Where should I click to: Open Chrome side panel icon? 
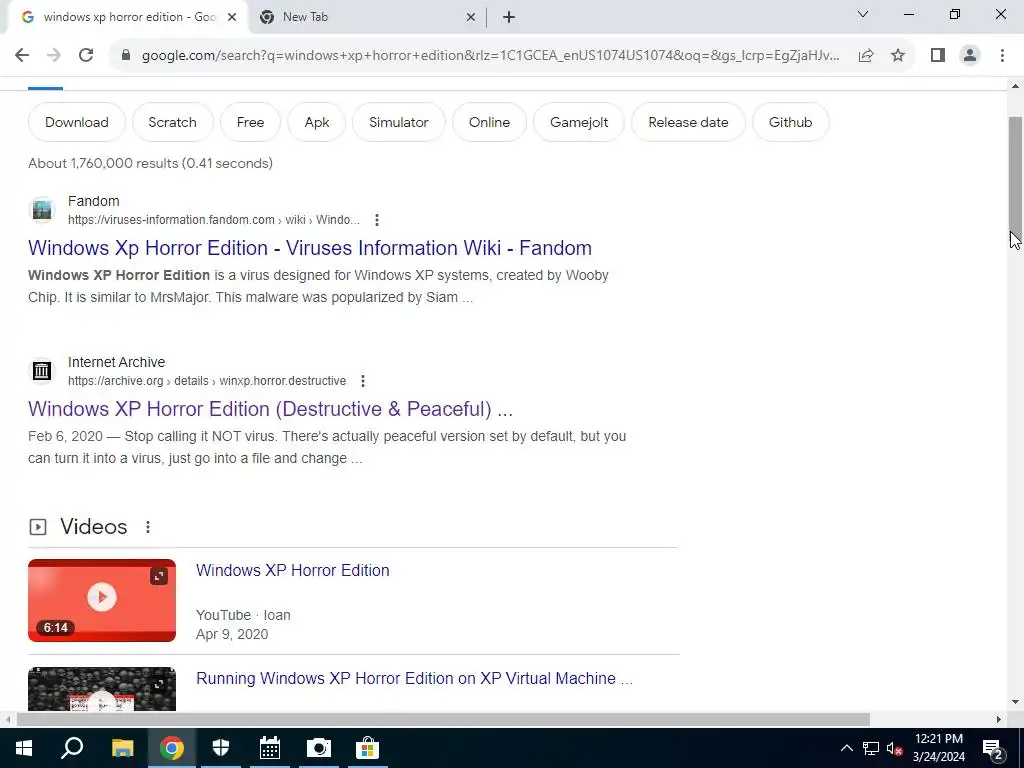(x=938, y=55)
